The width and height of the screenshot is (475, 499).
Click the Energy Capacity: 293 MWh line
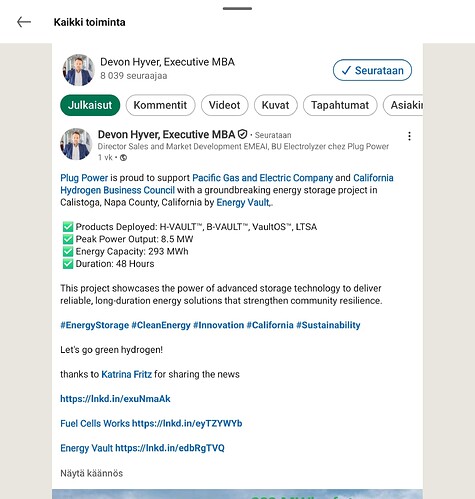pos(126,252)
